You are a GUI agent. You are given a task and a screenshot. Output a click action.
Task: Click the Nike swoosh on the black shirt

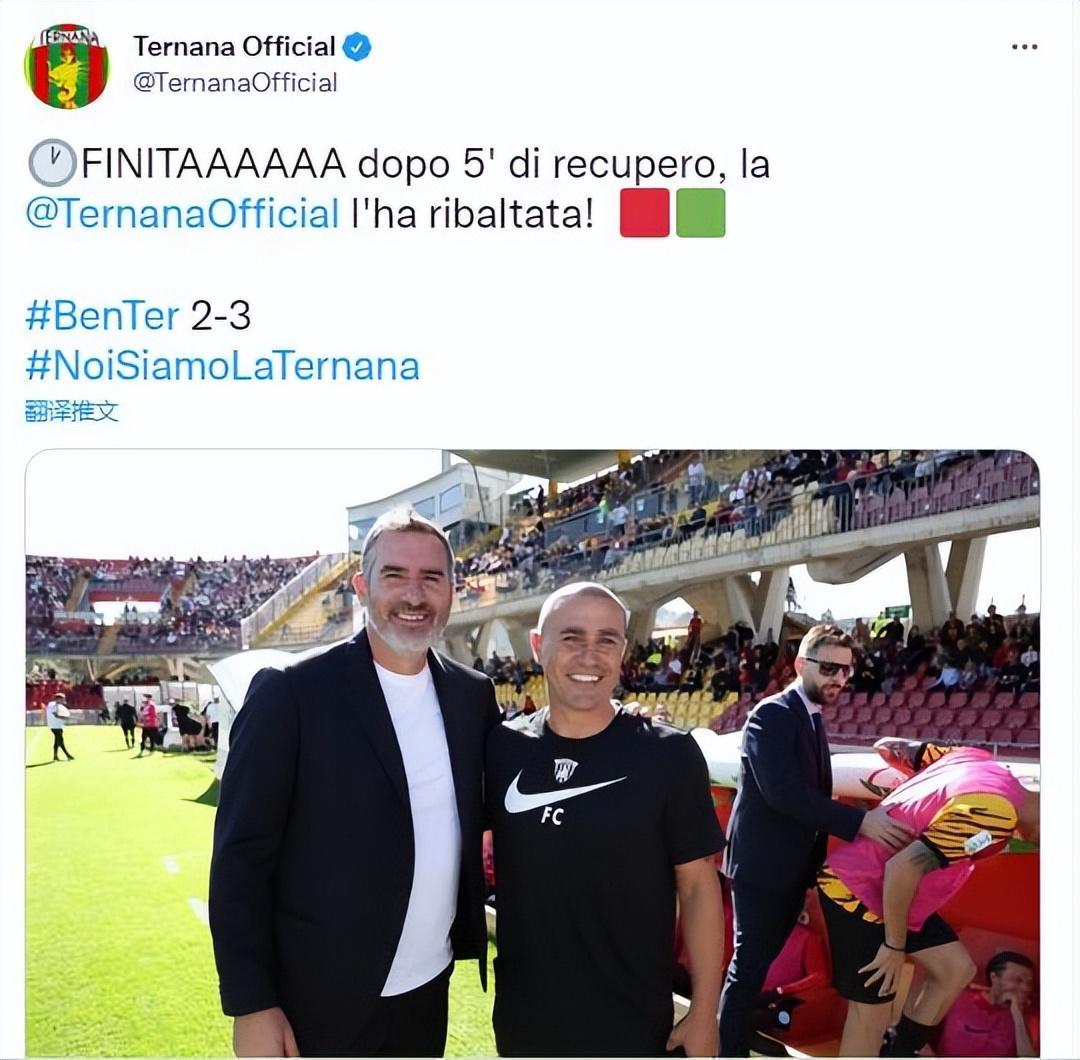tap(563, 792)
